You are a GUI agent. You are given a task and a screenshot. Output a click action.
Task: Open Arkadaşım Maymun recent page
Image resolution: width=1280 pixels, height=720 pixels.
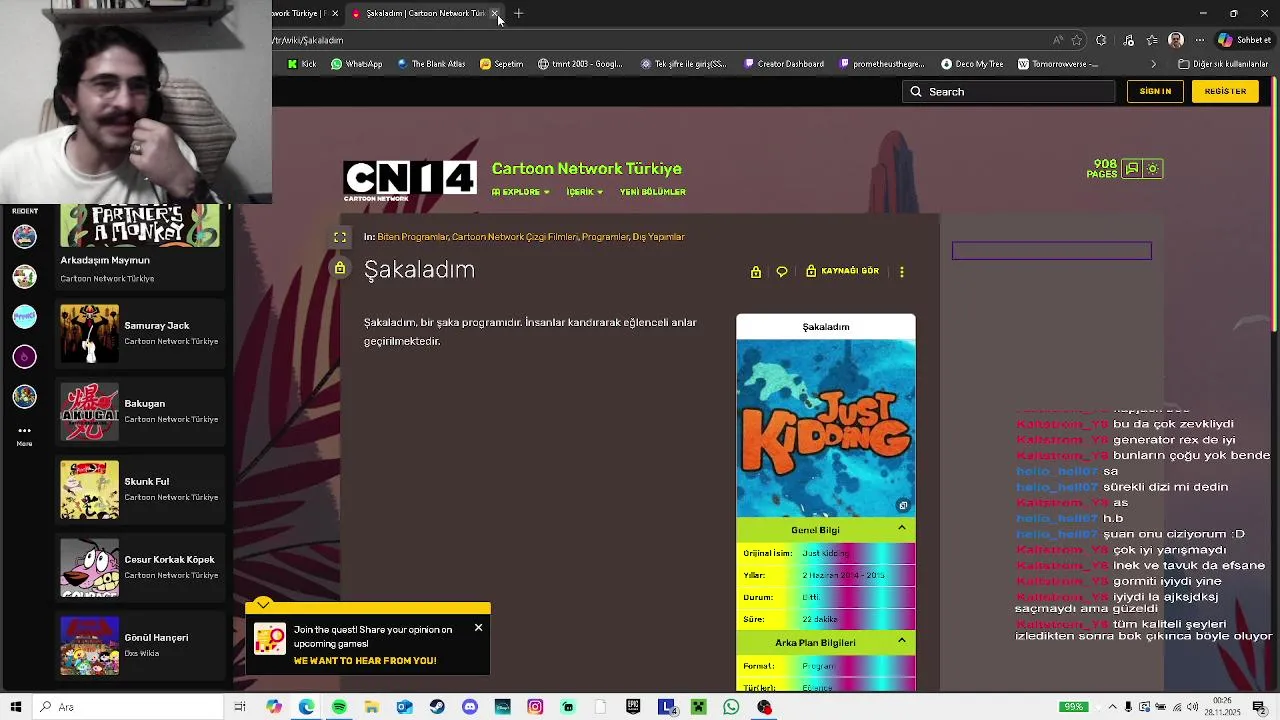pyautogui.click(x=140, y=246)
